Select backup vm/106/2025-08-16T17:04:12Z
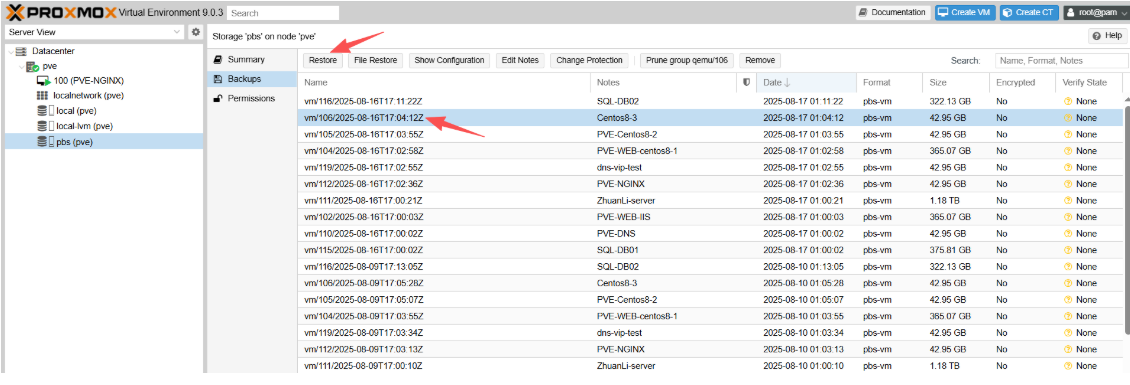 pos(710,118)
